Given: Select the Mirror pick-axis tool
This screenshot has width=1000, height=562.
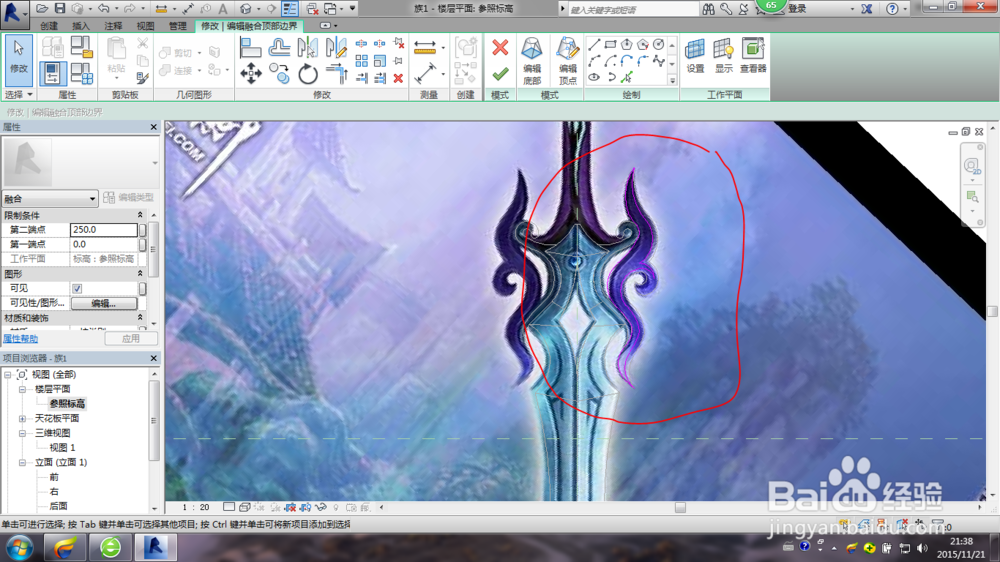Looking at the screenshot, I should [307, 48].
